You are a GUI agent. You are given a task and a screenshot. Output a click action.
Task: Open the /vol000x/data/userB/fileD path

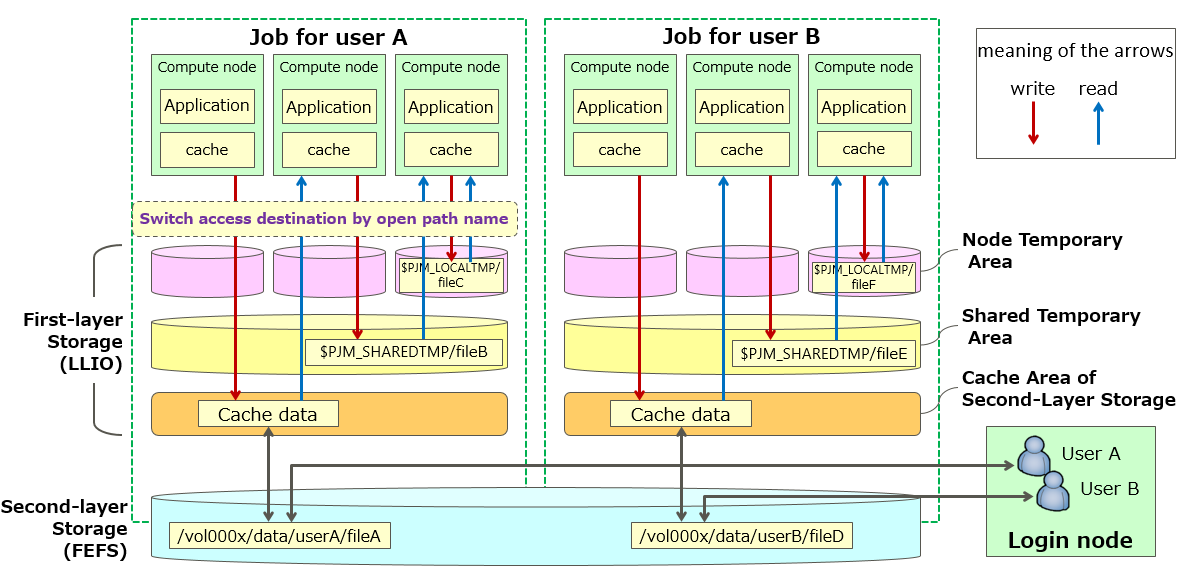tap(742, 536)
